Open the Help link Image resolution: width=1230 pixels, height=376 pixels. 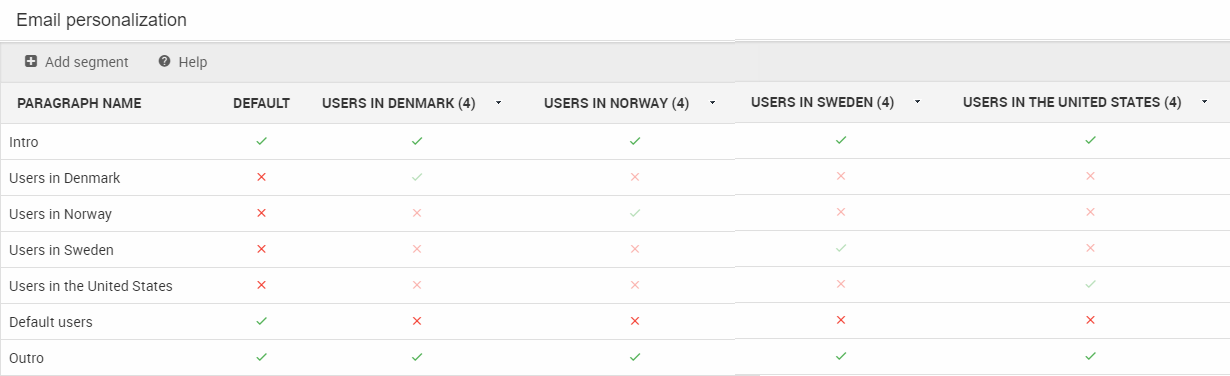point(193,62)
